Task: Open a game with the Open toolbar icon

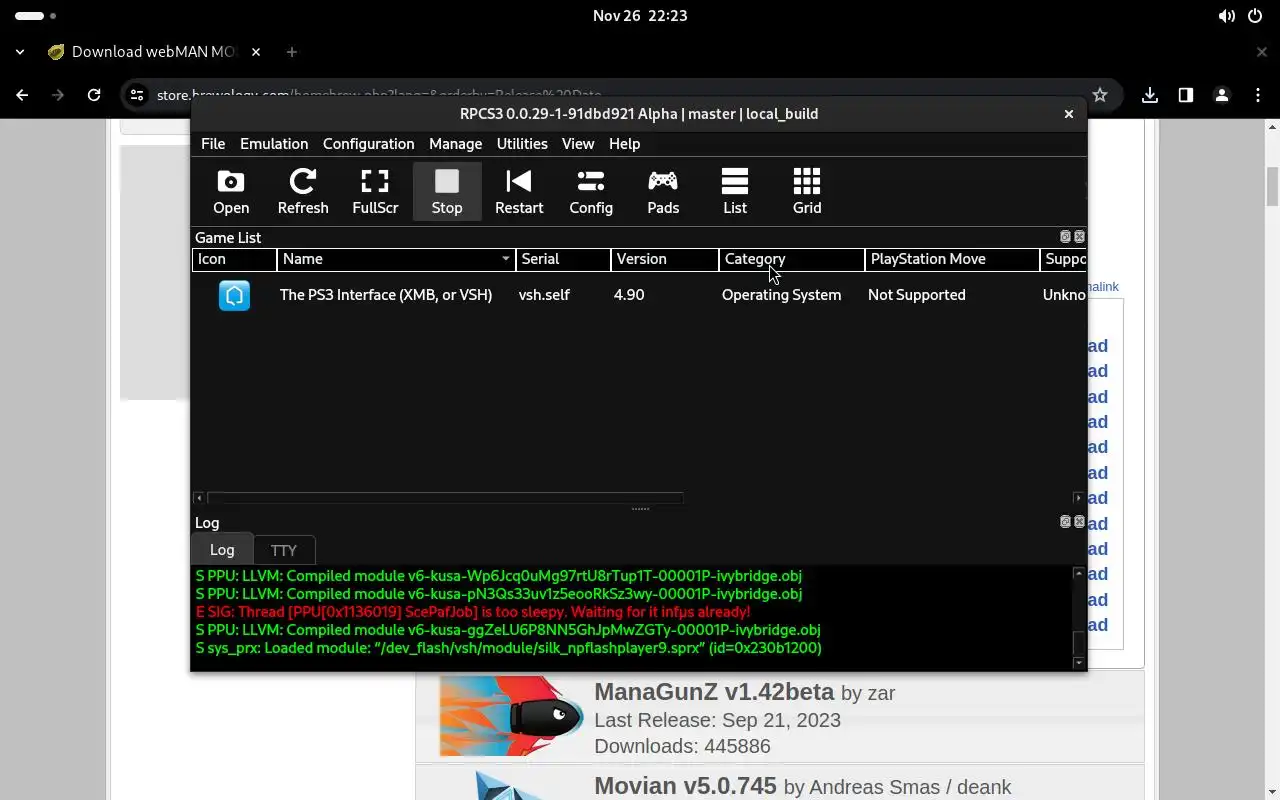Action: [x=231, y=192]
